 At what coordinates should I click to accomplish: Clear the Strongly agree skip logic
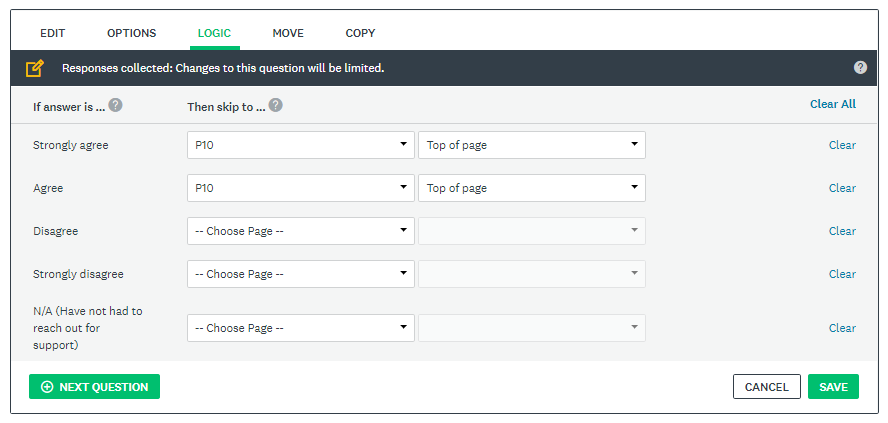[x=842, y=145]
